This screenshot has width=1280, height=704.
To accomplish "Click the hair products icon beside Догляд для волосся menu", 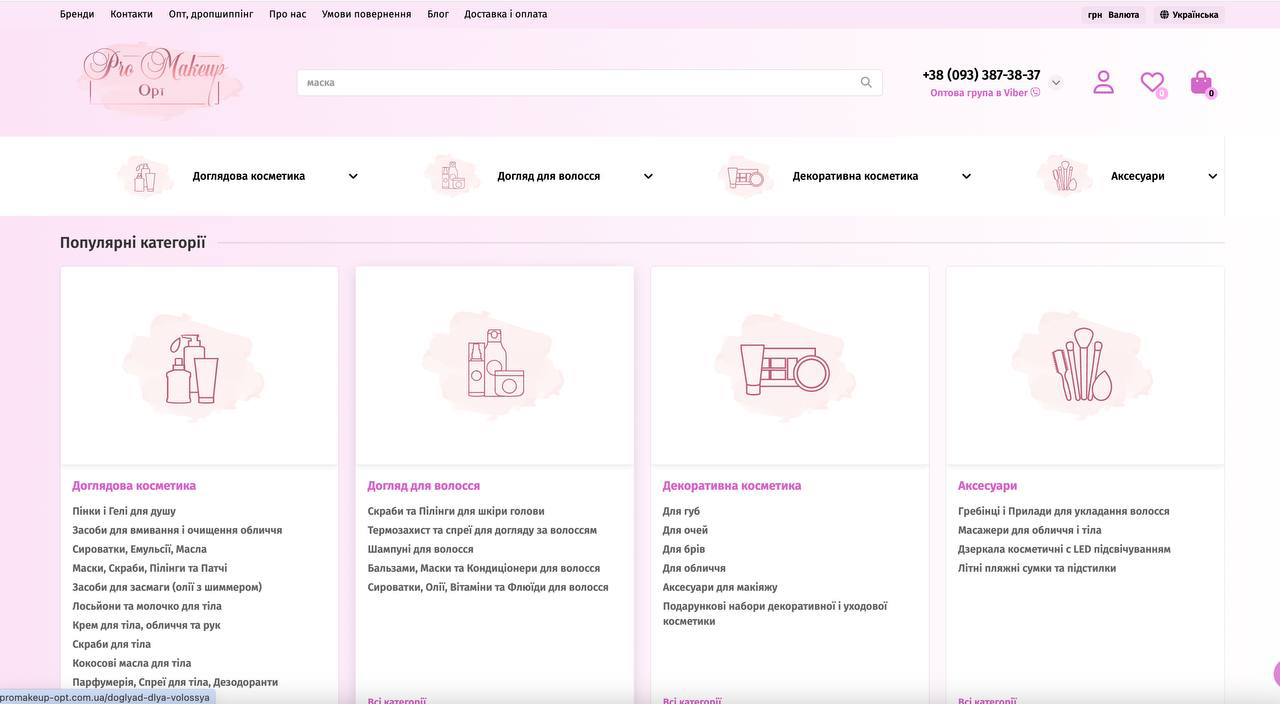I will tap(452, 176).
